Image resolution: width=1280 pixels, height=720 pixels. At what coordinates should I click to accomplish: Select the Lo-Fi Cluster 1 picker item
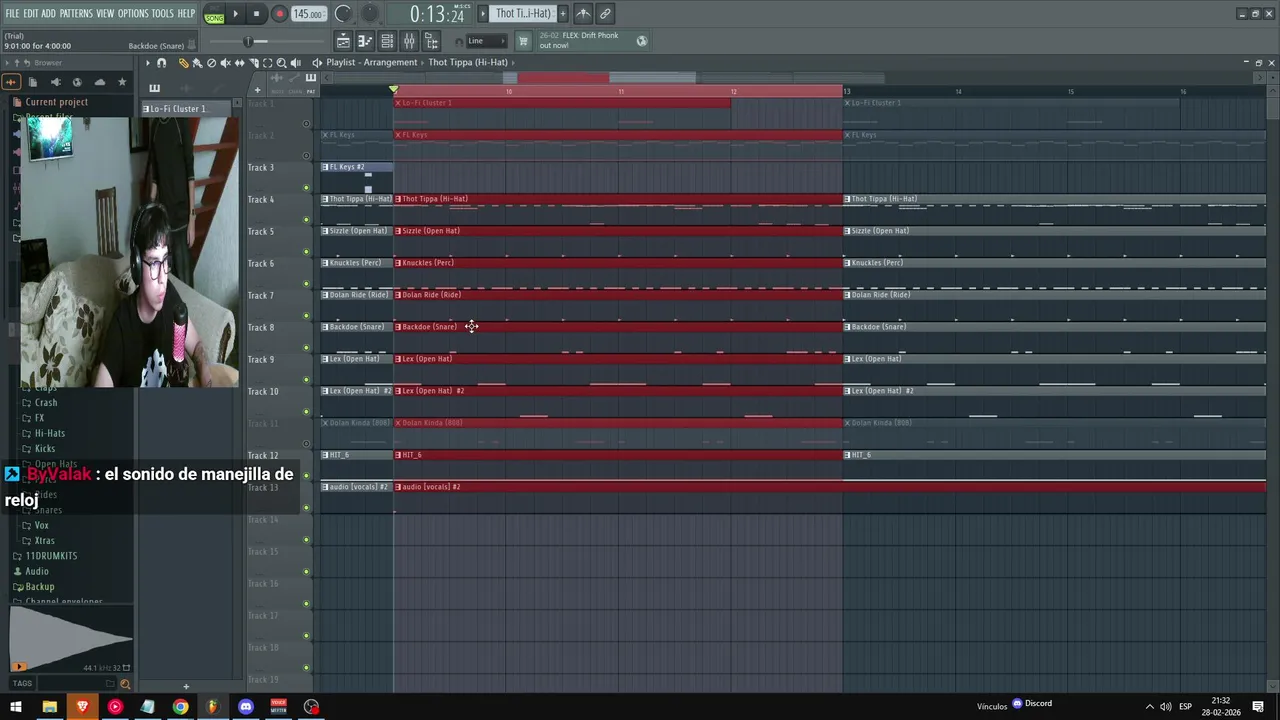(186, 108)
